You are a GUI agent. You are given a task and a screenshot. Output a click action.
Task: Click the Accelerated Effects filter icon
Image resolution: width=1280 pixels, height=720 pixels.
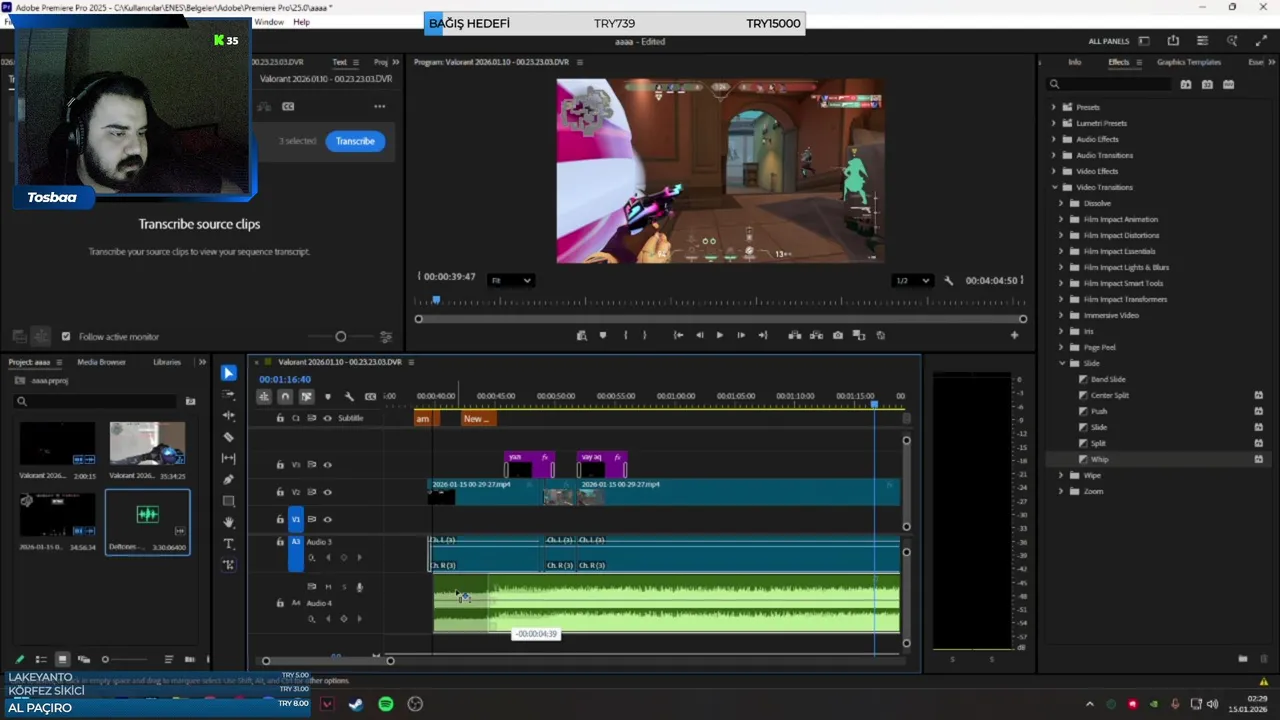(1186, 85)
